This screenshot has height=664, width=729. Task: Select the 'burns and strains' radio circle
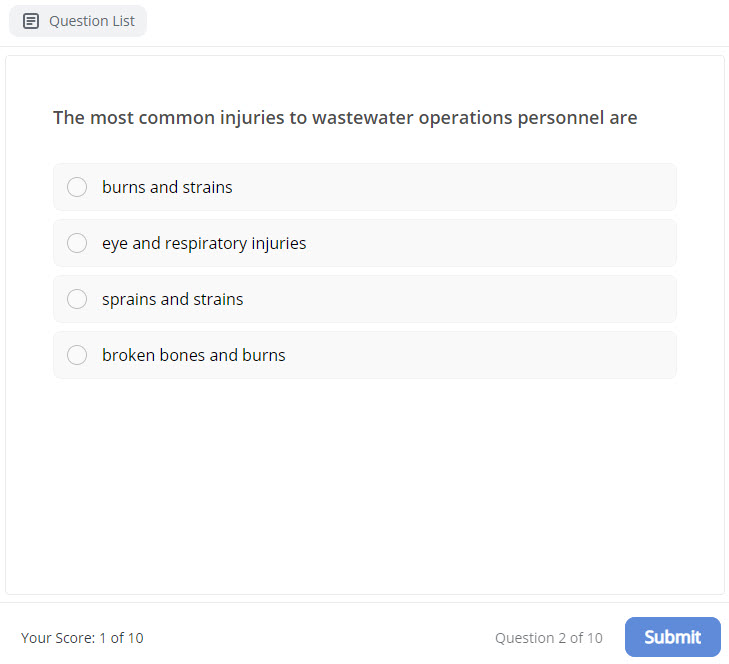tap(77, 187)
